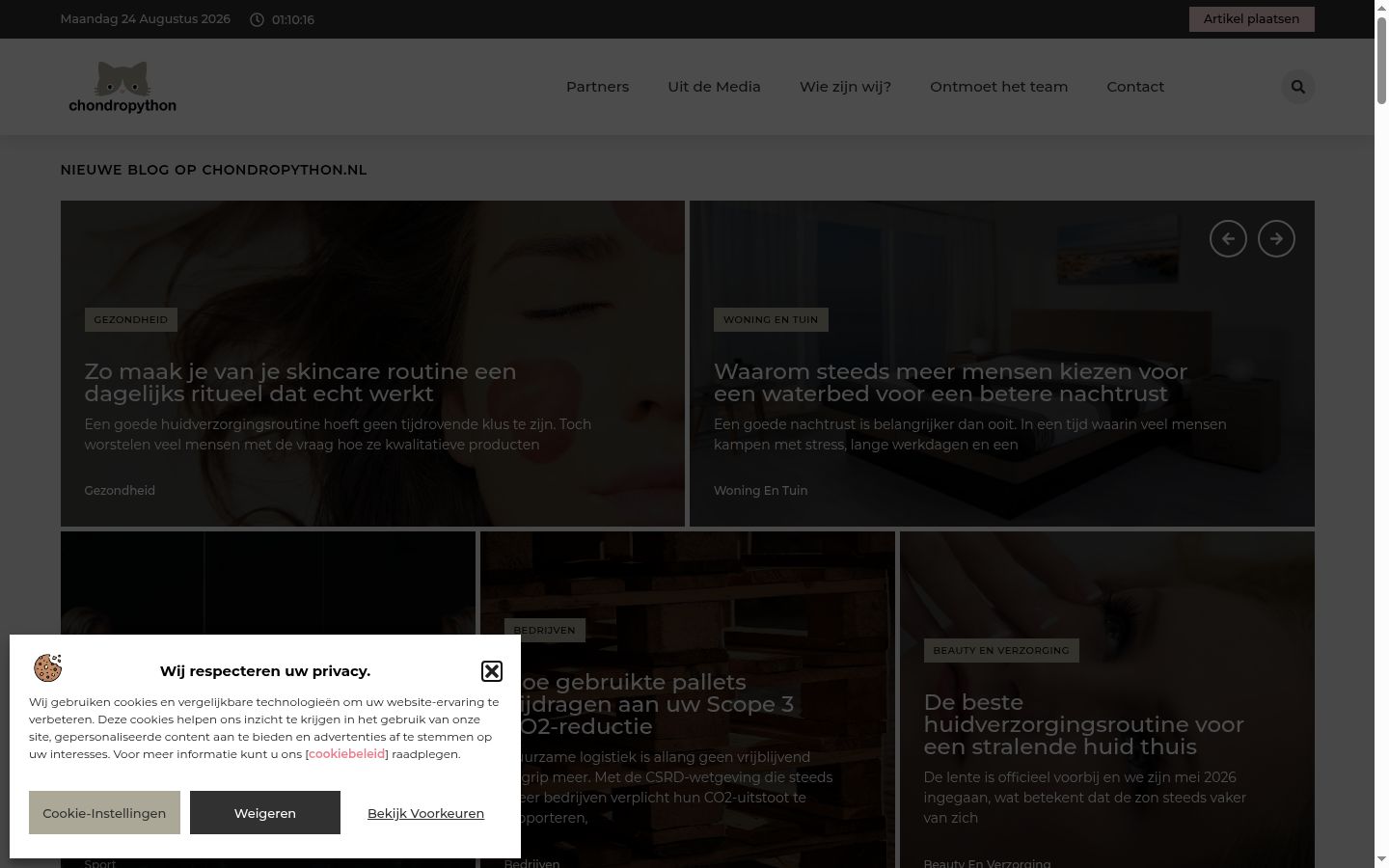Click the Artikel plaatsen button
Viewport: 1389px width, 868px height.
1251,19
